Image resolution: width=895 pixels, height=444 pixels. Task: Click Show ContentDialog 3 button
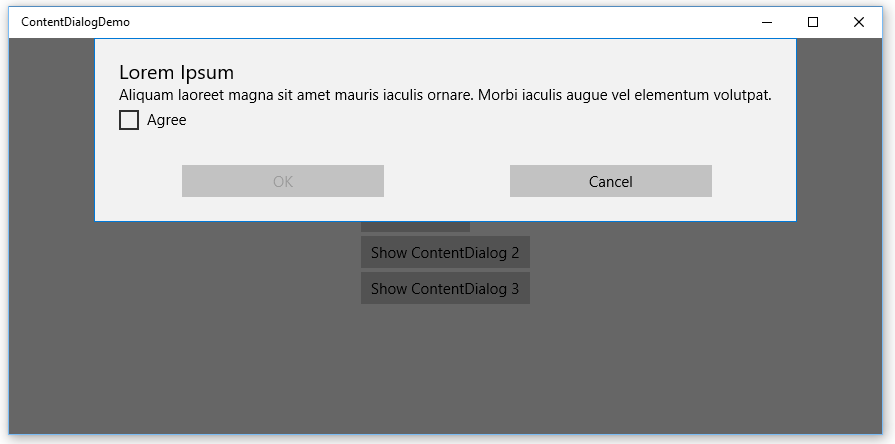(445, 288)
